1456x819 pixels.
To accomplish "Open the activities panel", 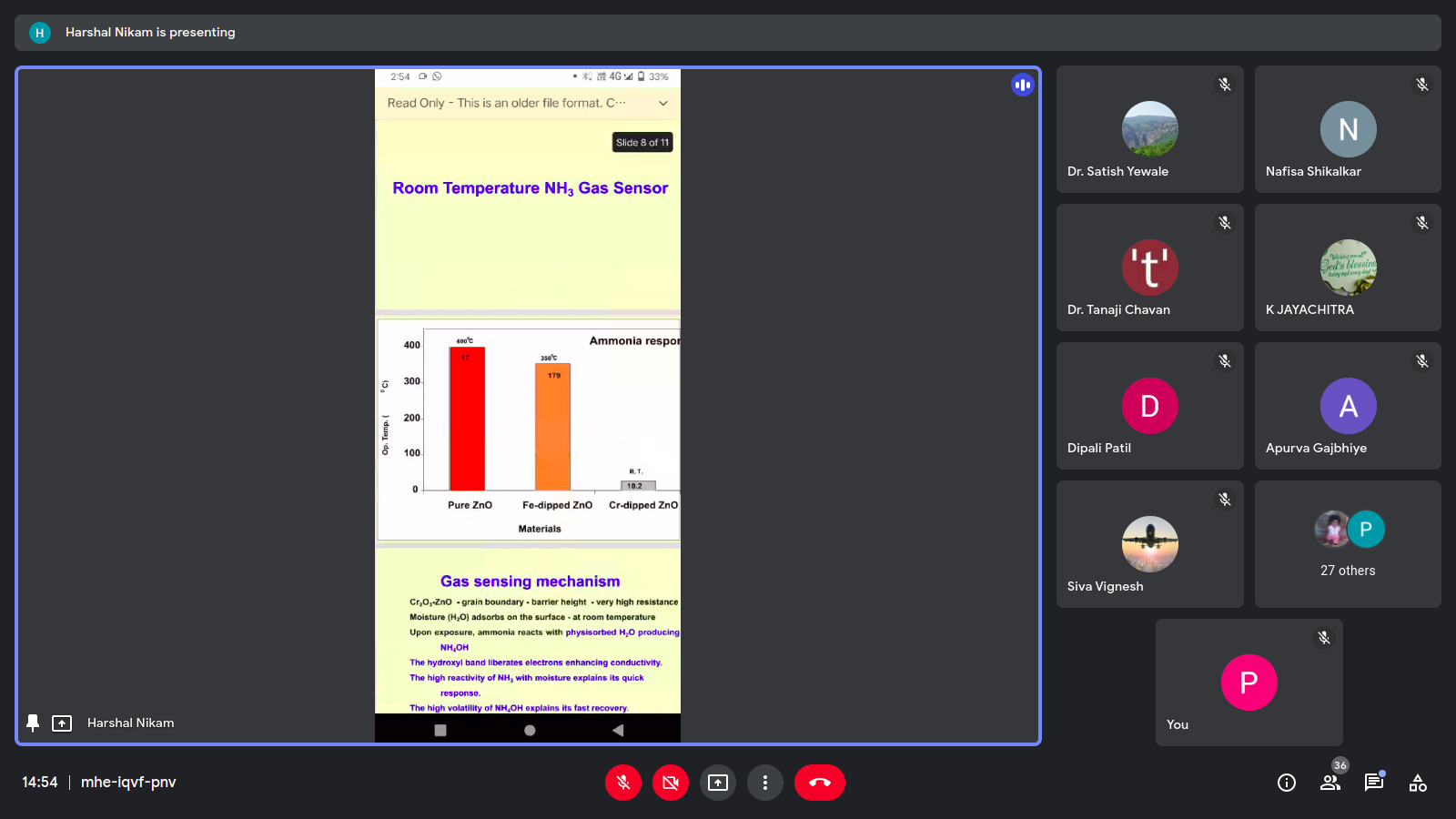I will point(1418,783).
